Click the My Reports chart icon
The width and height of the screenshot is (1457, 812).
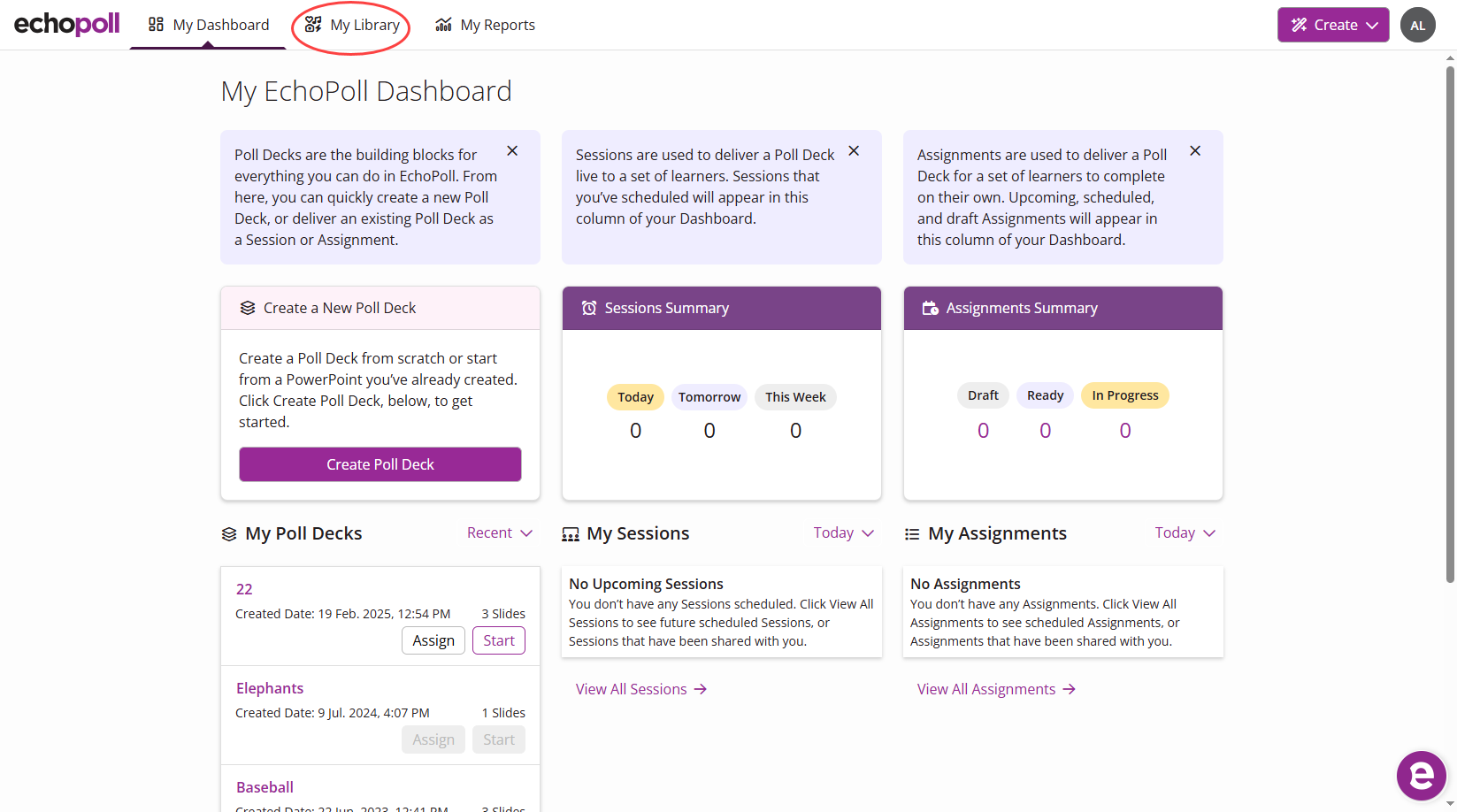444,25
